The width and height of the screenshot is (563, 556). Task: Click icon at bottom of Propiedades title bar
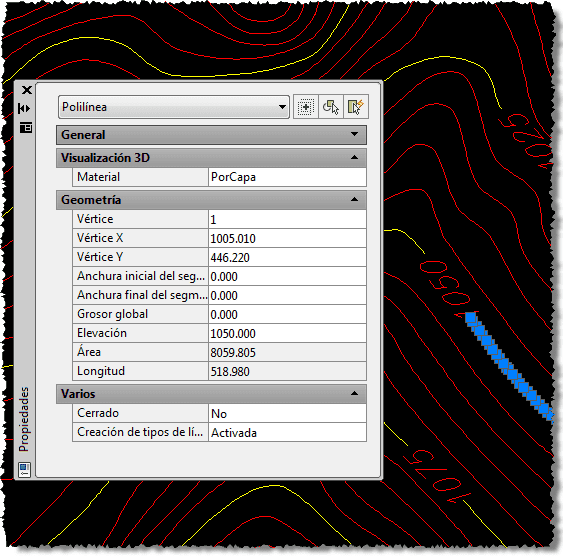24,469
